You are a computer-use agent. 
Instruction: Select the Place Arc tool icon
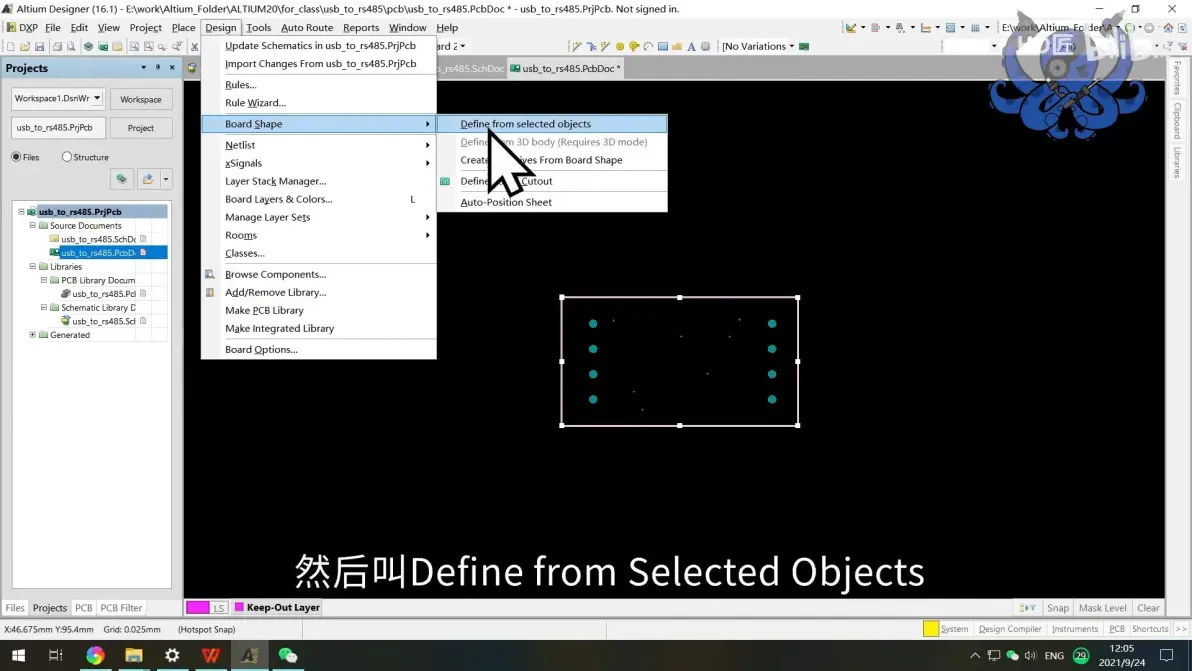tap(648, 46)
